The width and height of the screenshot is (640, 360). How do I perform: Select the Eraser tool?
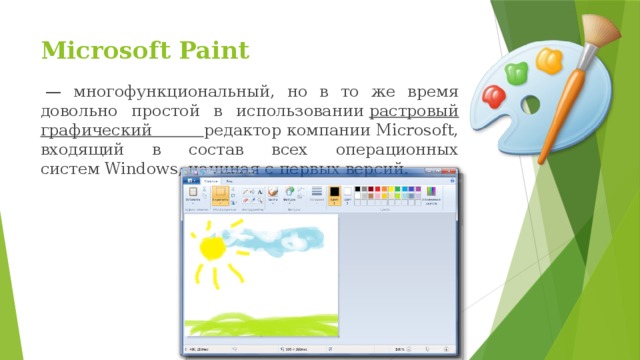point(245,200)
